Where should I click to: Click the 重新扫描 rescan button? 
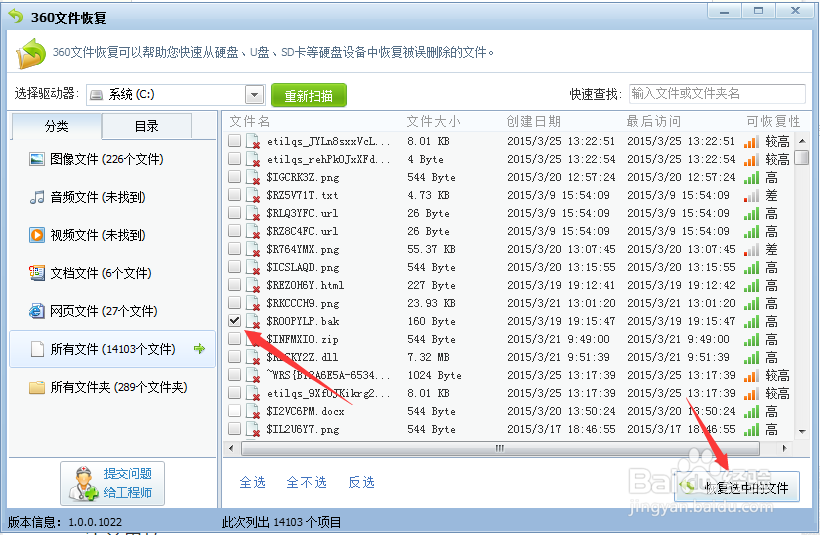309,96
